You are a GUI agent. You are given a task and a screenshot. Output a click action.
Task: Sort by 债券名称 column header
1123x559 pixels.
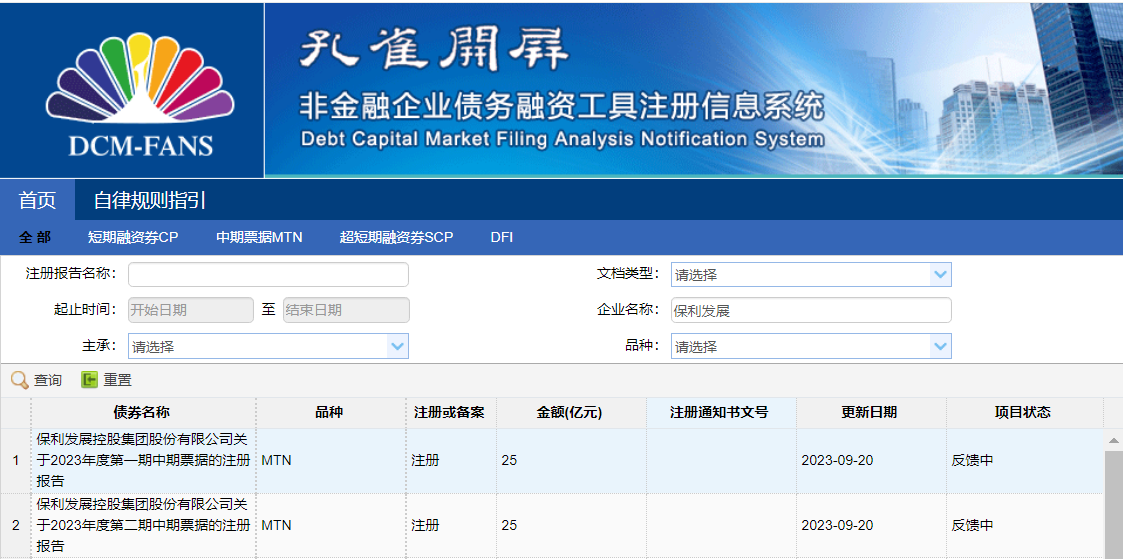pos(143,413)
